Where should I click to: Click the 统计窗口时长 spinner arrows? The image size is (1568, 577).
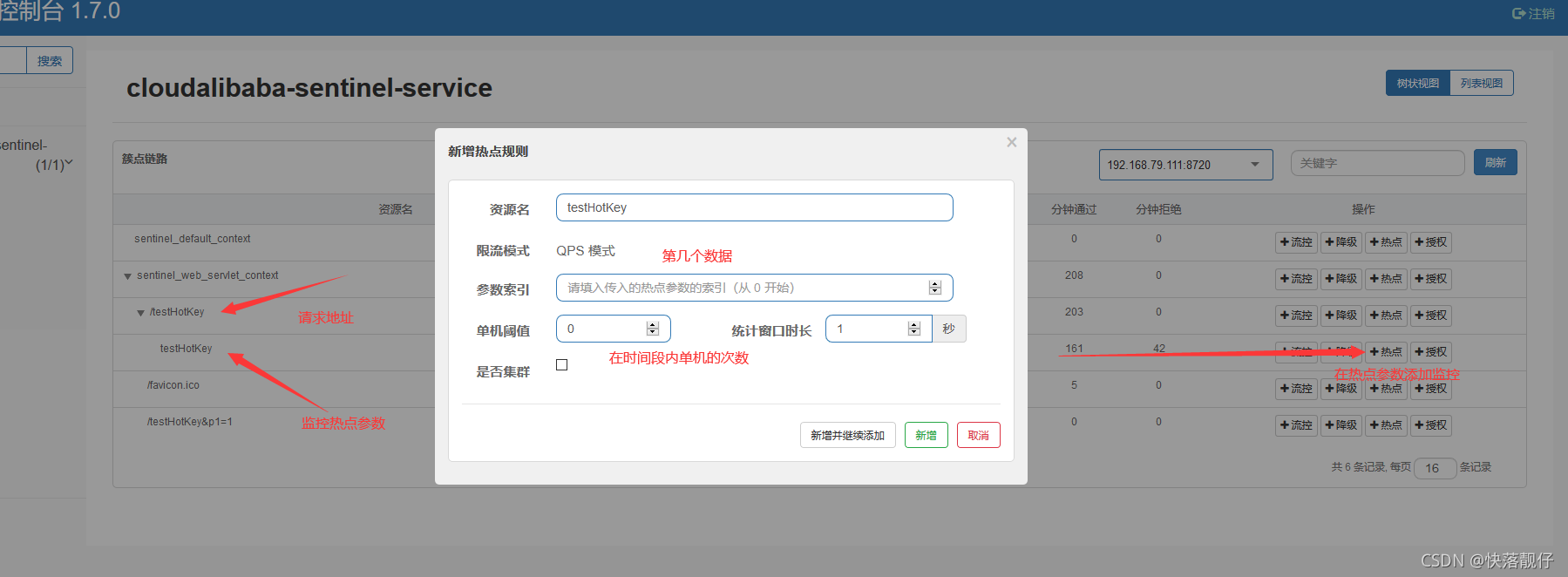click(x=913, y=329)
